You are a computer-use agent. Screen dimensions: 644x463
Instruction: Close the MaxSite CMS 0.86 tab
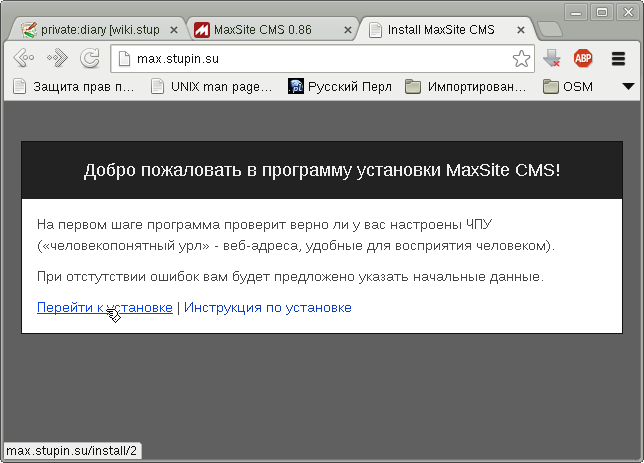click(347, 30)
